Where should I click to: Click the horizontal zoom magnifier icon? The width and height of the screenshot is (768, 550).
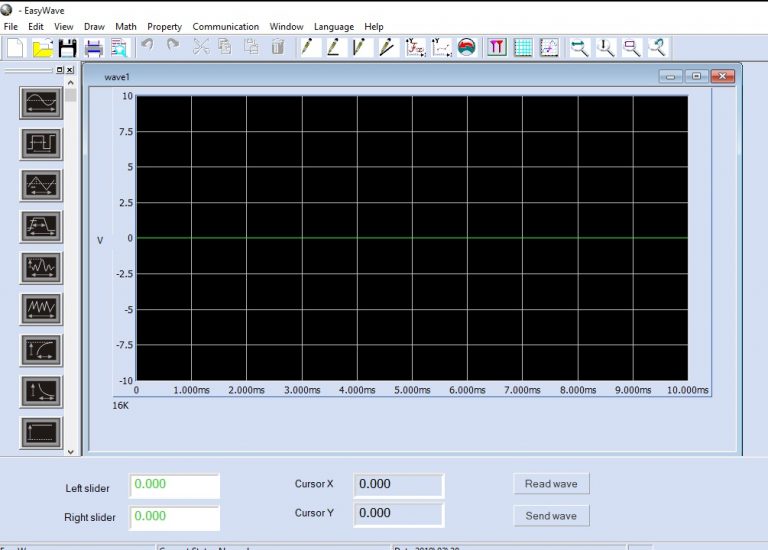point(579,47)
